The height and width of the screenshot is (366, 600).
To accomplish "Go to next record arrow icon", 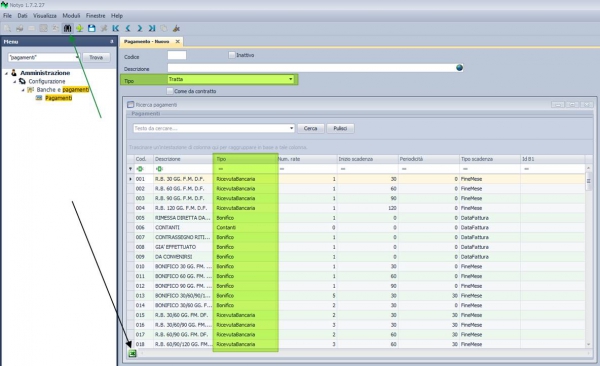I will click(140, 28).
